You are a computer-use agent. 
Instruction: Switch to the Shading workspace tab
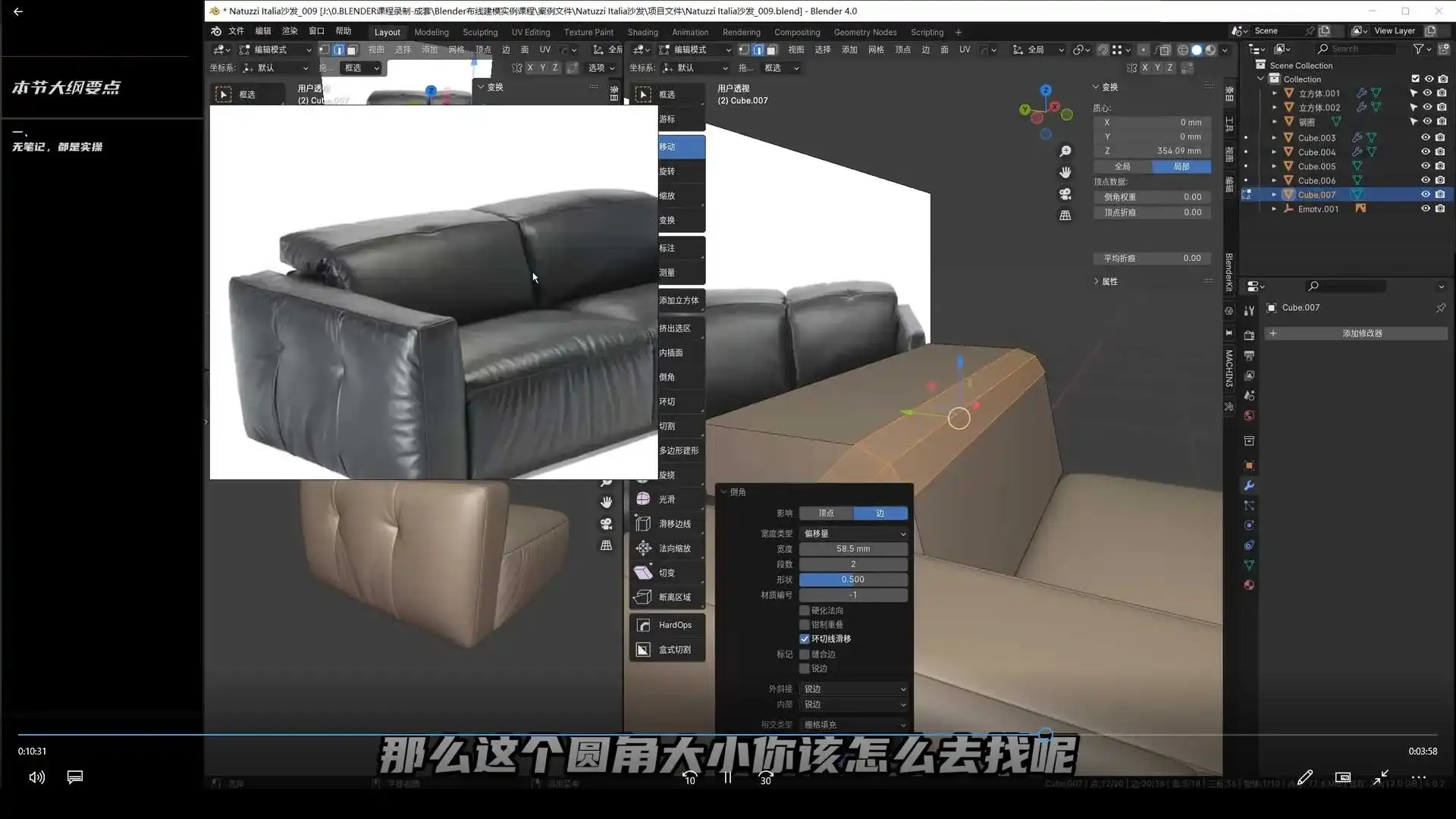click(642, 32)
